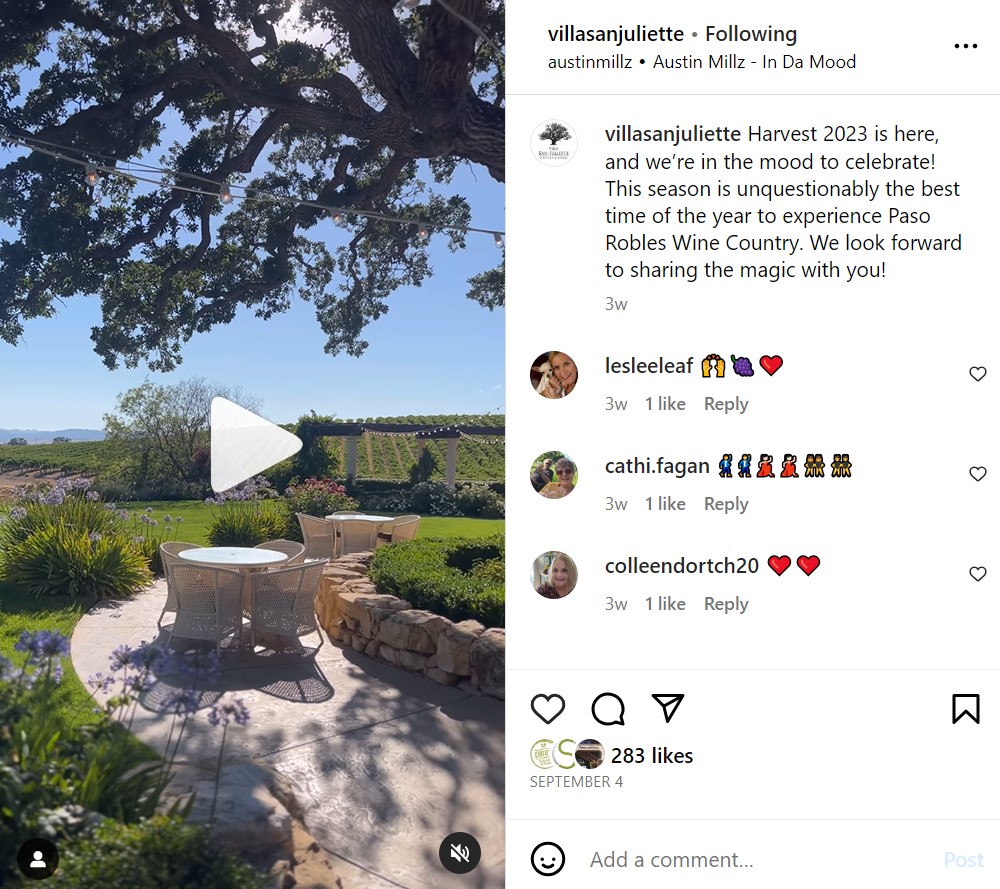Image resolution: width=1000 pixels, height=889 pixels.
Task: Like lesleeleaf's comment
Action: coord(977,374)
